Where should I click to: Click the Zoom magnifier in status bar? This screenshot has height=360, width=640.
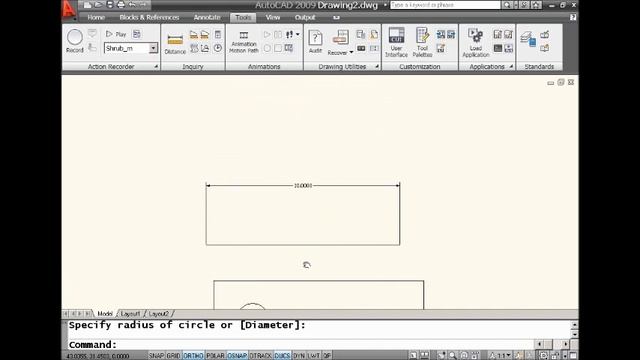[453, 356]
